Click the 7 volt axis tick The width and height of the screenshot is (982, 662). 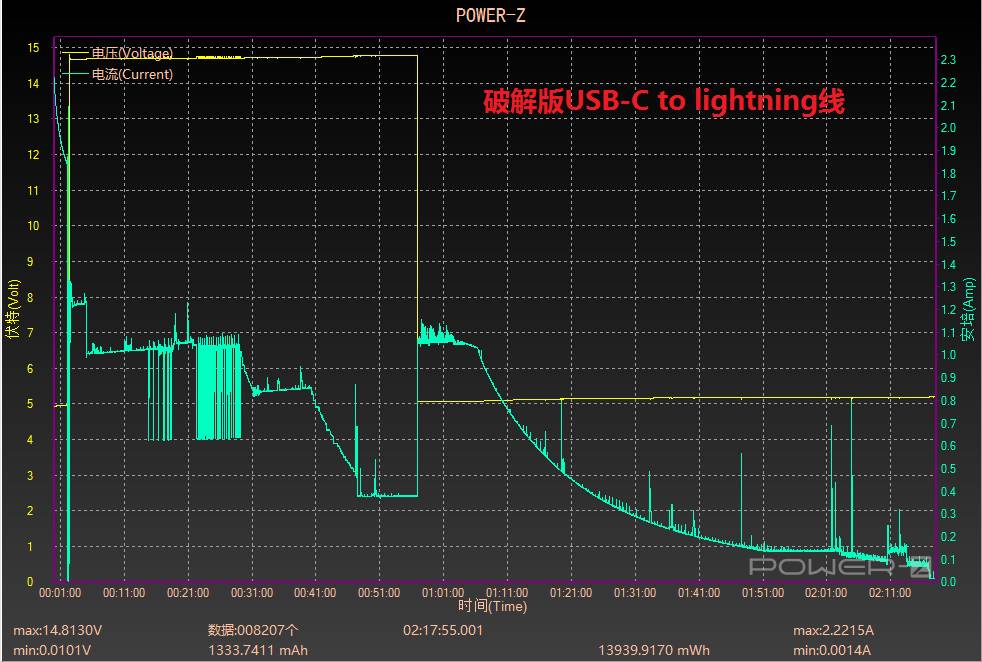coord(30,333)
